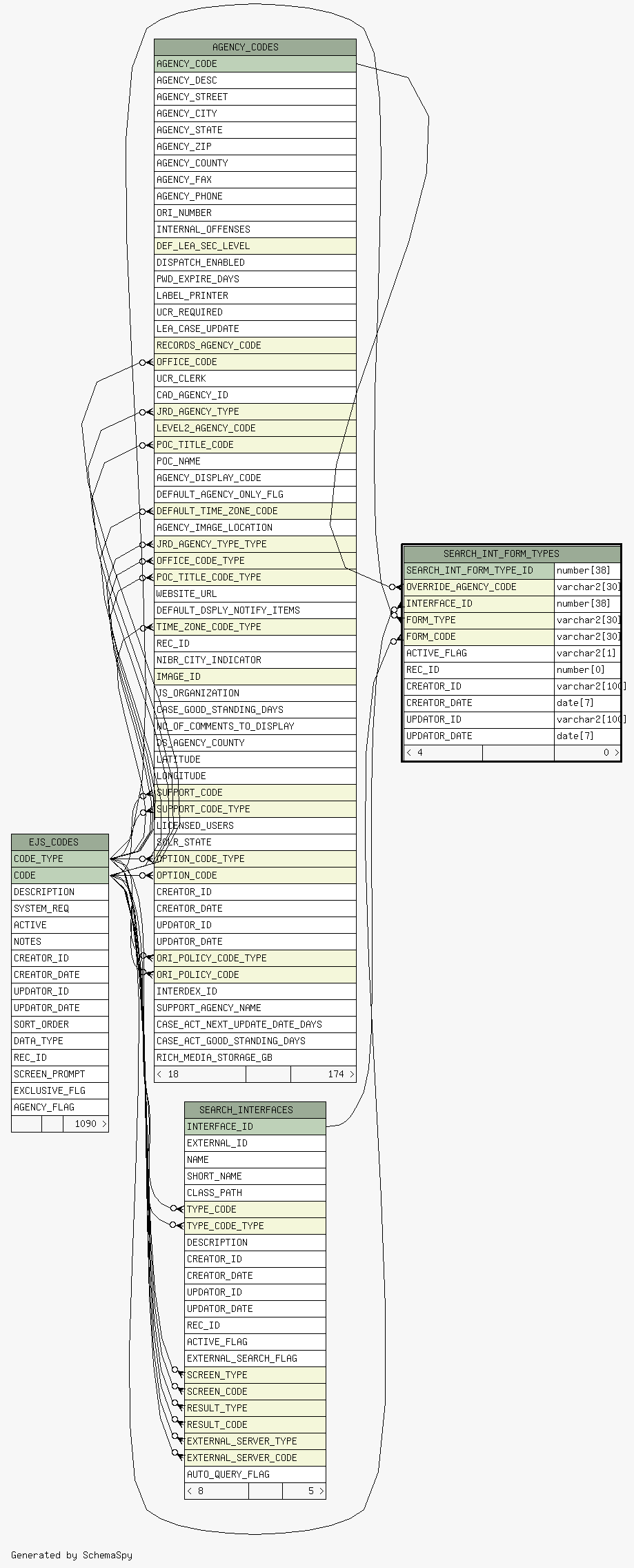The image size is (634, 1568).
Task: Select AGENCY_CODE primary key column
Action: 255,63
